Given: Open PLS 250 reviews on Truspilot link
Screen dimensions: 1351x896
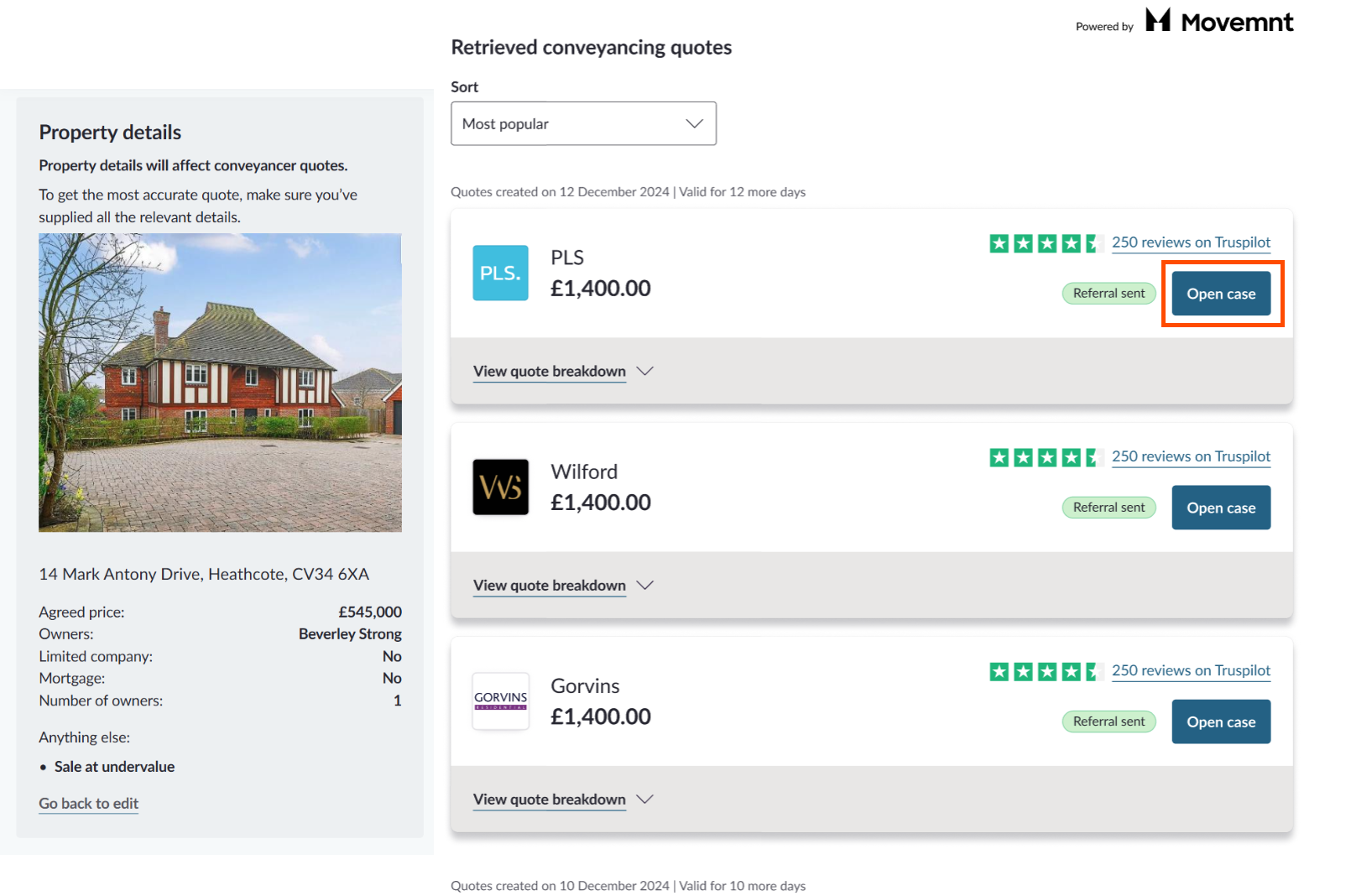Looking at the screenshot, I should (1191, 242).
